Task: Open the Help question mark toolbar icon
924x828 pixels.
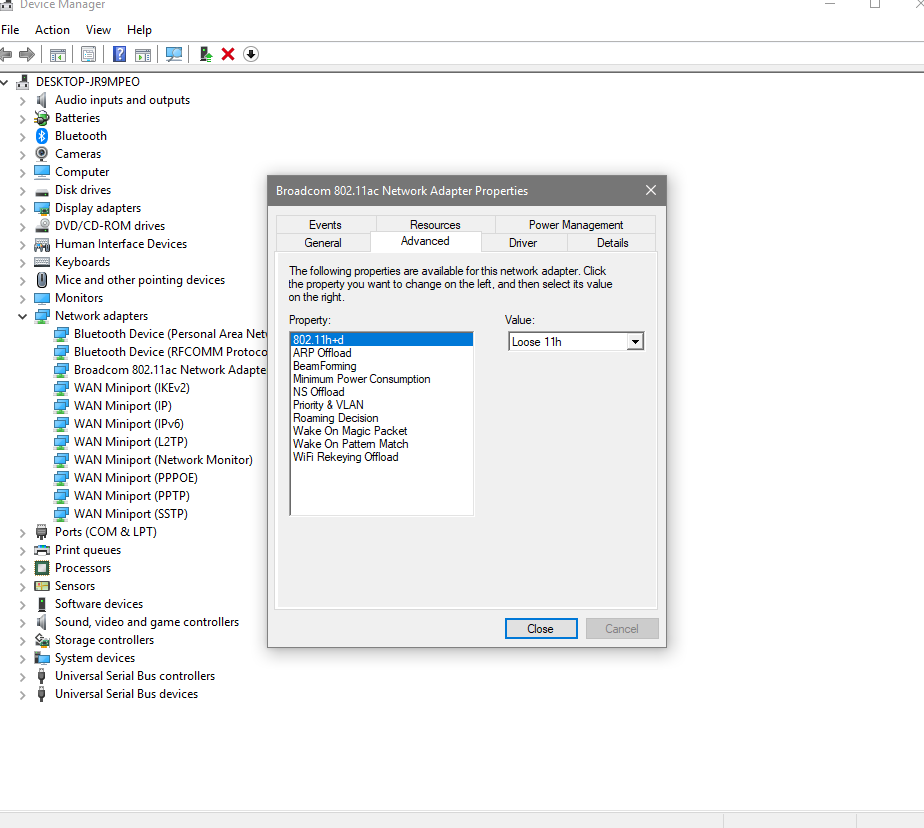Action: 119,54
